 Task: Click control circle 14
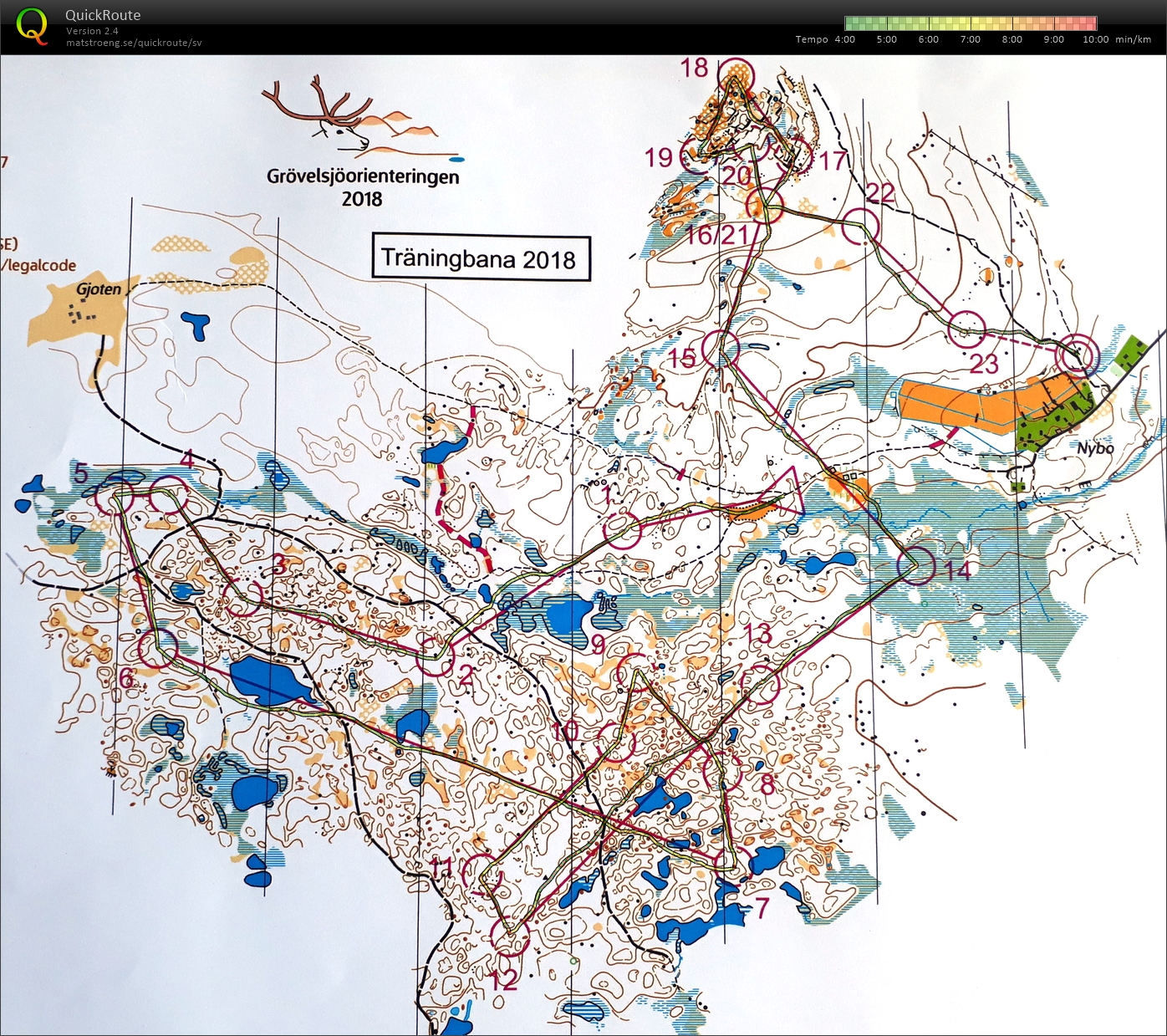916,564
